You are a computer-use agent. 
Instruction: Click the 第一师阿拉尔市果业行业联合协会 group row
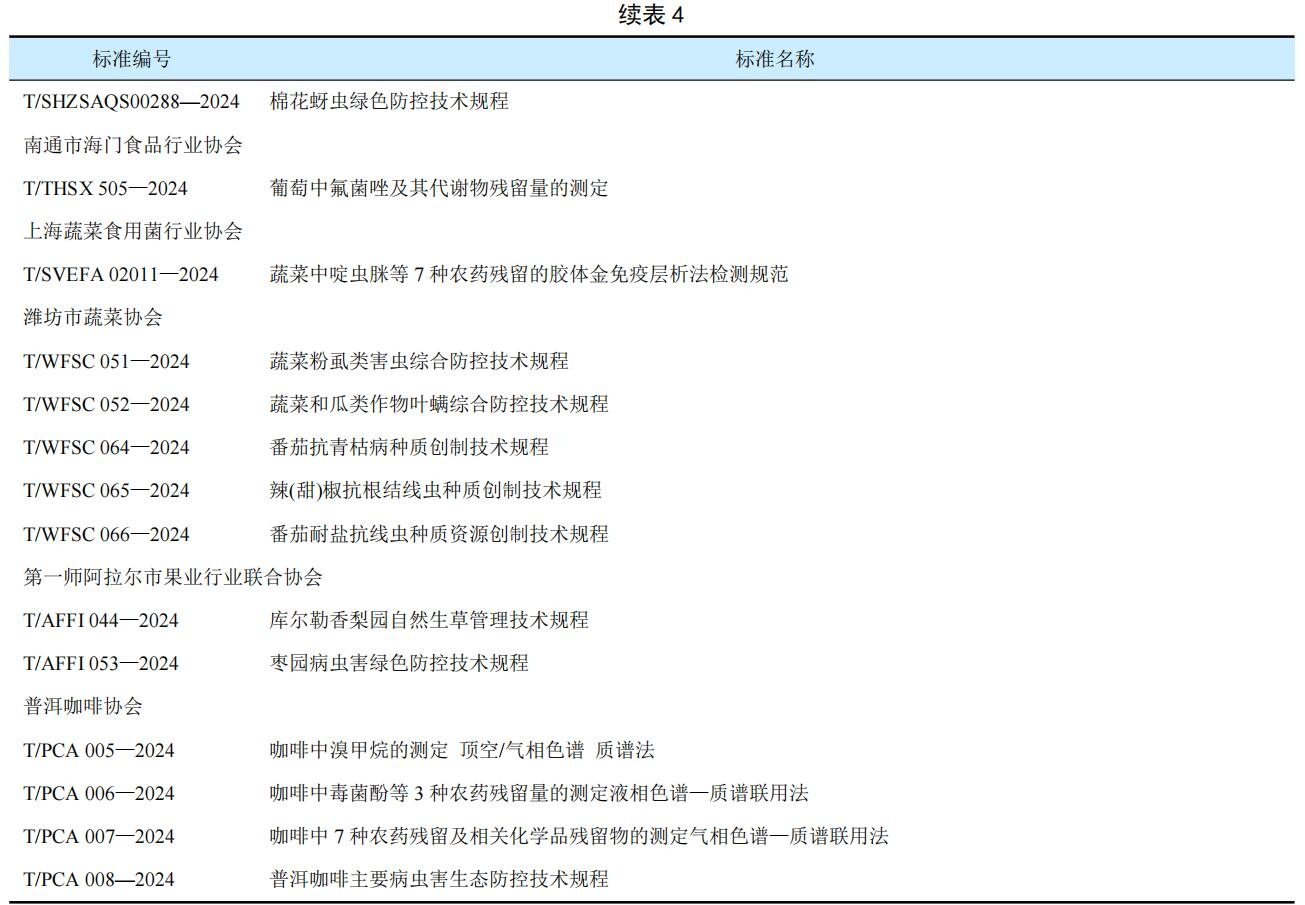pyautogui.click(x=173, y=577)
